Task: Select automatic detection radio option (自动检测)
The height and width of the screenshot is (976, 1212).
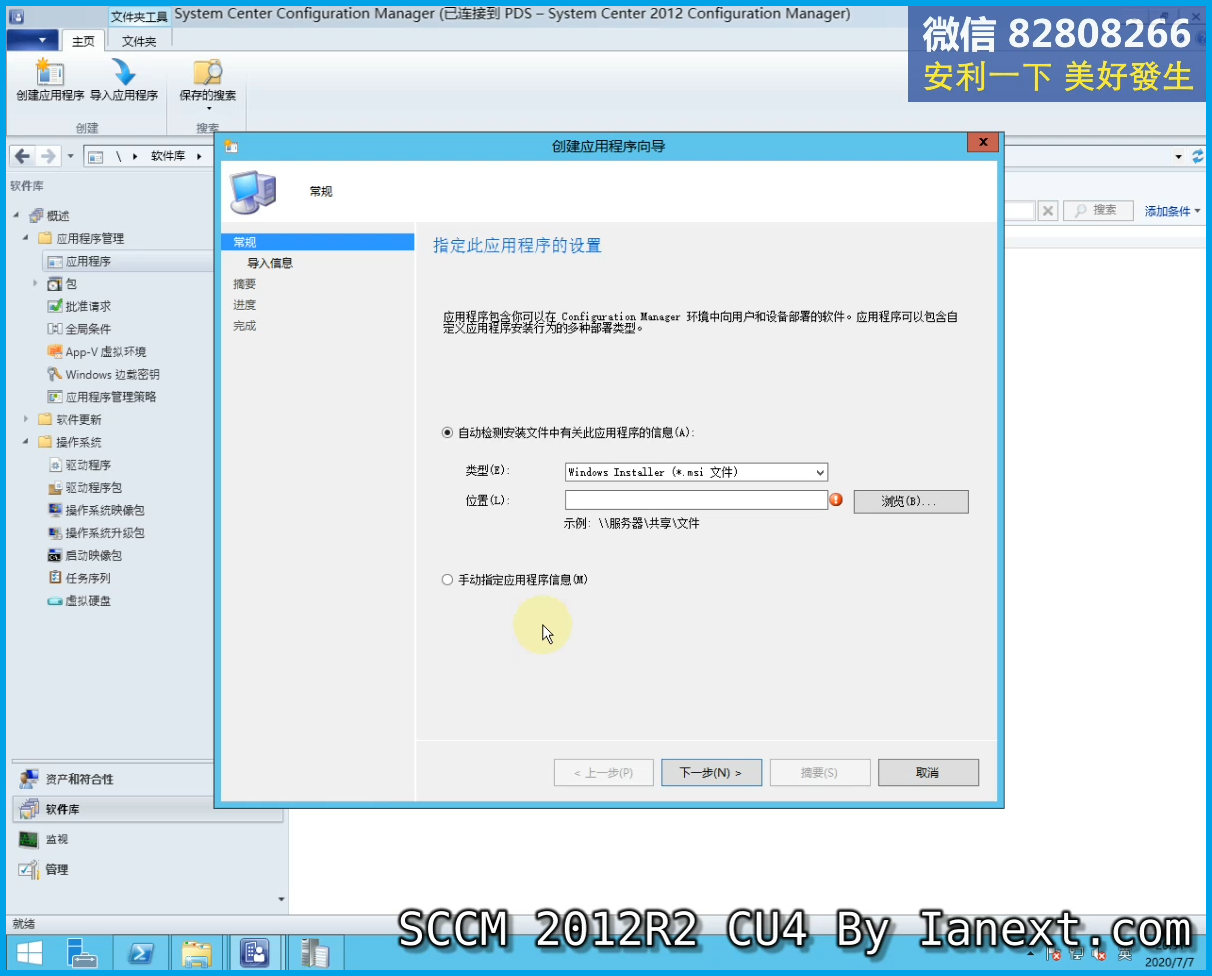Action: coord(447,433)
